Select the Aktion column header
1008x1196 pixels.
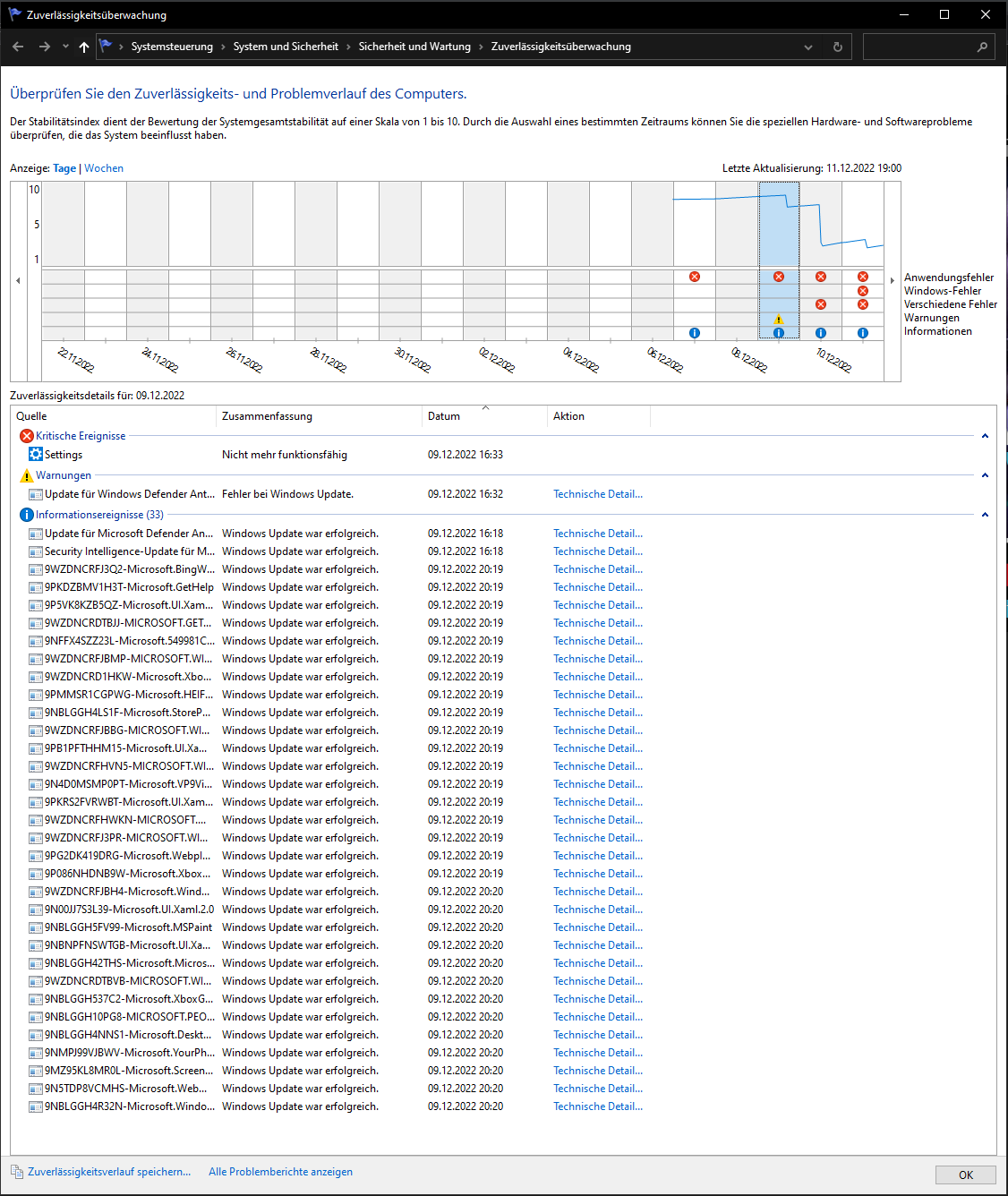tap(598, 416)
